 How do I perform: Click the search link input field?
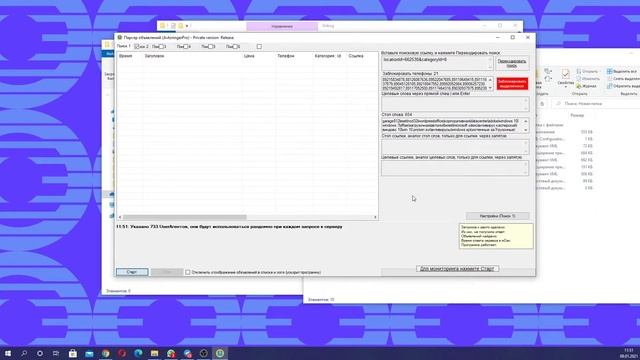[x=437, y=63]
